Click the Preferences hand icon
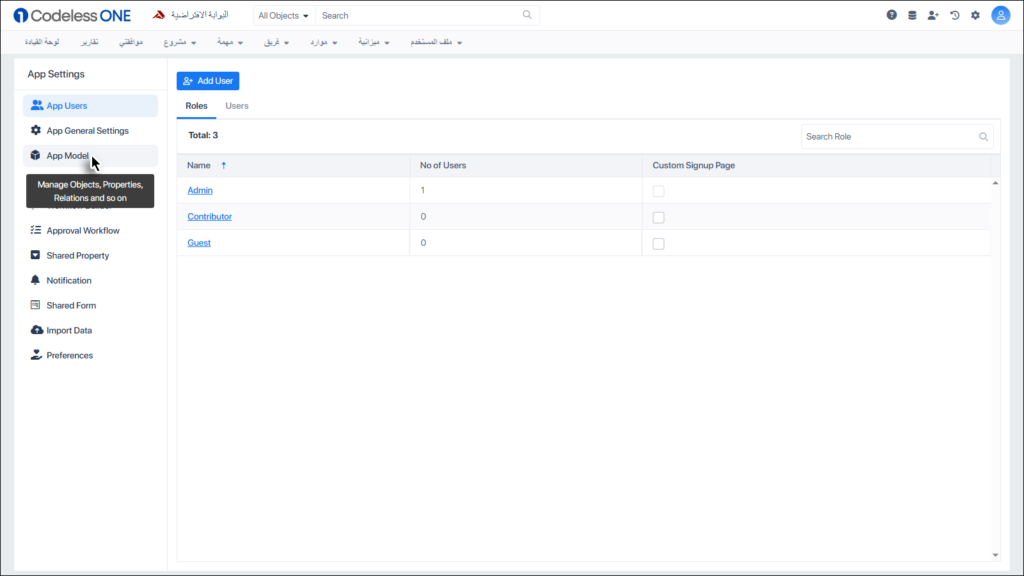This screenshot has height=576, width=1024. 36,355
